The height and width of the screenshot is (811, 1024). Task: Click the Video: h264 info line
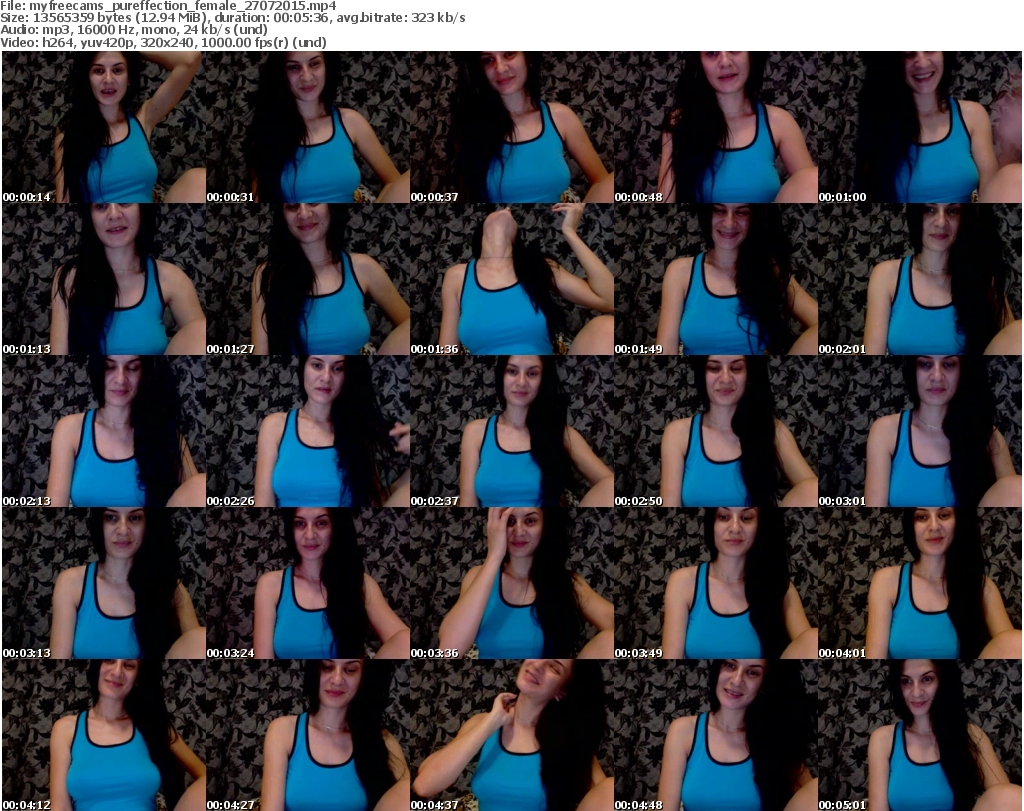163,42
